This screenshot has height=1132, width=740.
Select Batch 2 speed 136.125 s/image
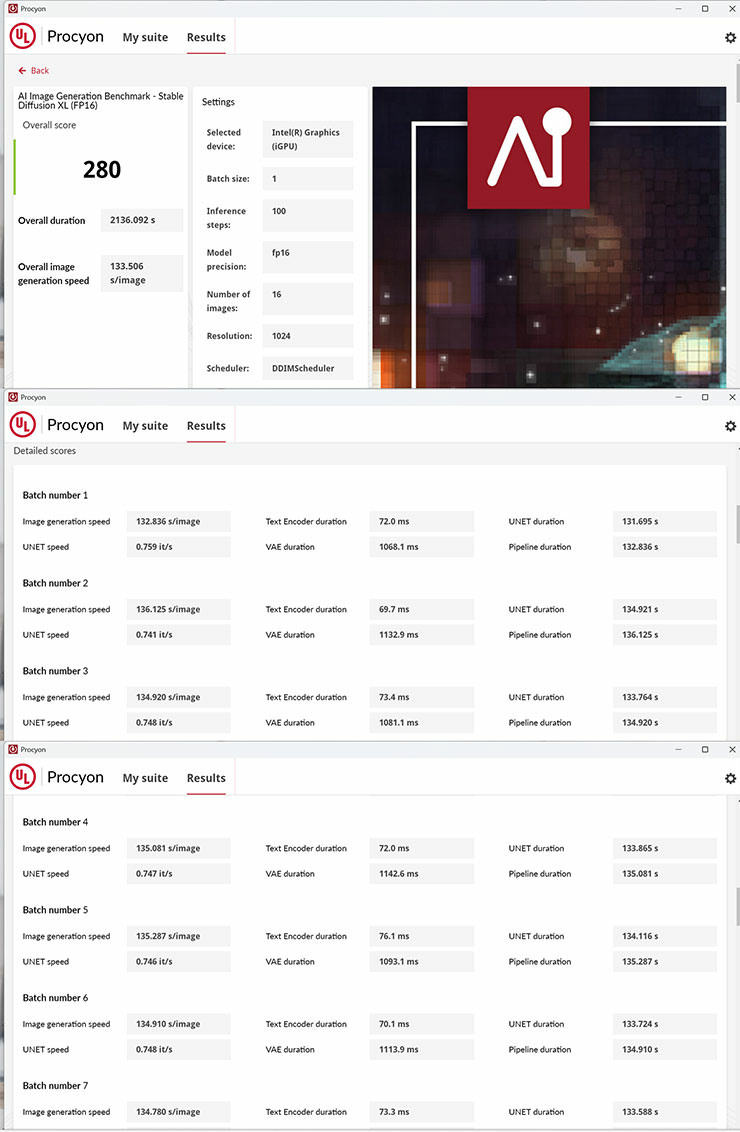point(178,609)
